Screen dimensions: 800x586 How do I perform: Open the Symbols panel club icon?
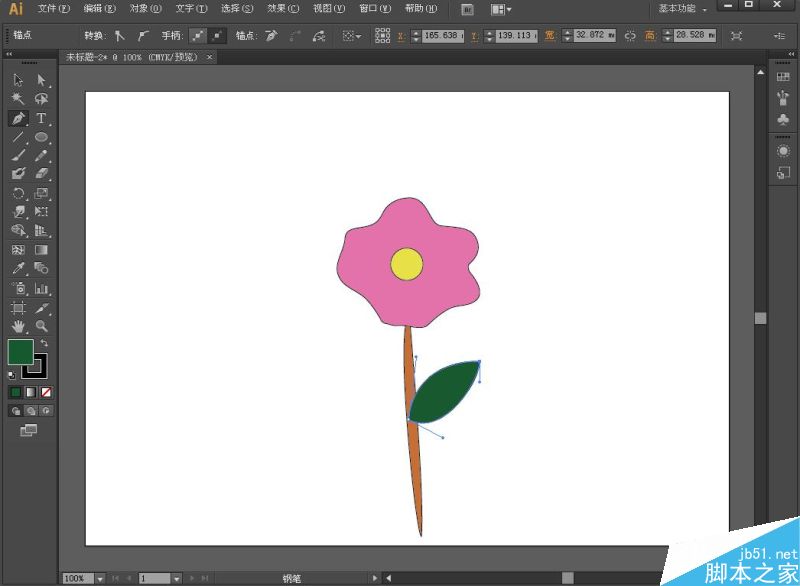pyautogui.click(x=783, y=118)
